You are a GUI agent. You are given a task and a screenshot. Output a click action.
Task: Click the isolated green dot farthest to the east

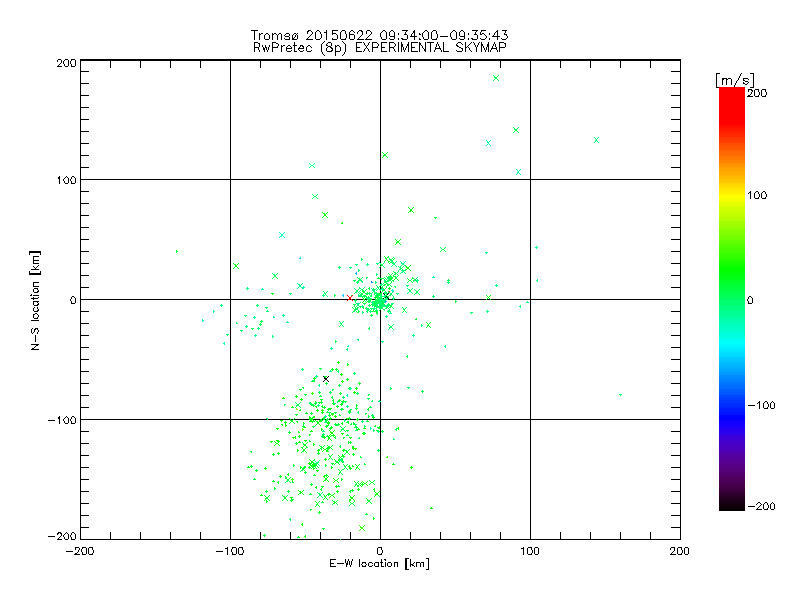(x=620, y=395)
